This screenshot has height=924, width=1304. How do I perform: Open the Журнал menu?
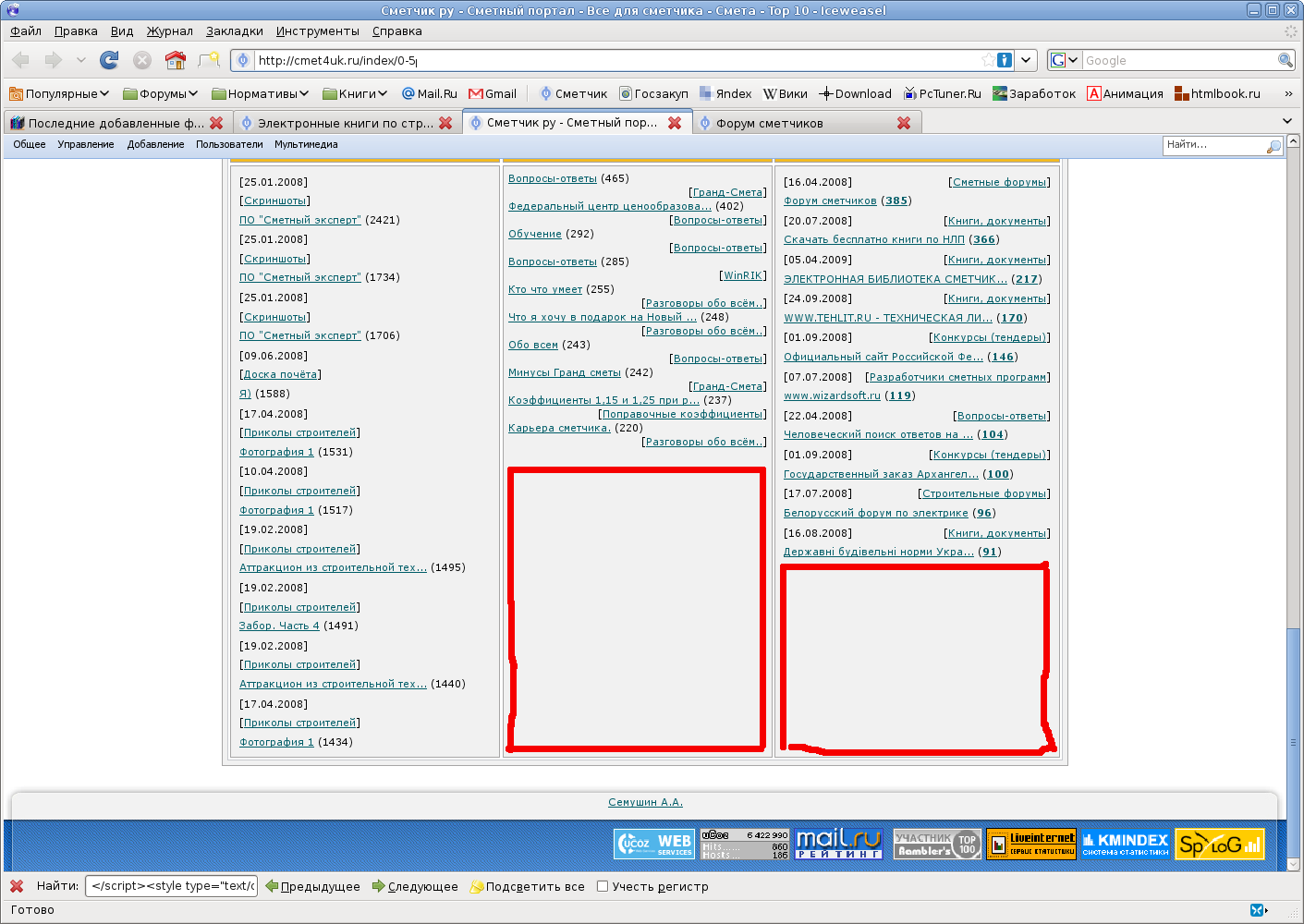pos(170,31)
